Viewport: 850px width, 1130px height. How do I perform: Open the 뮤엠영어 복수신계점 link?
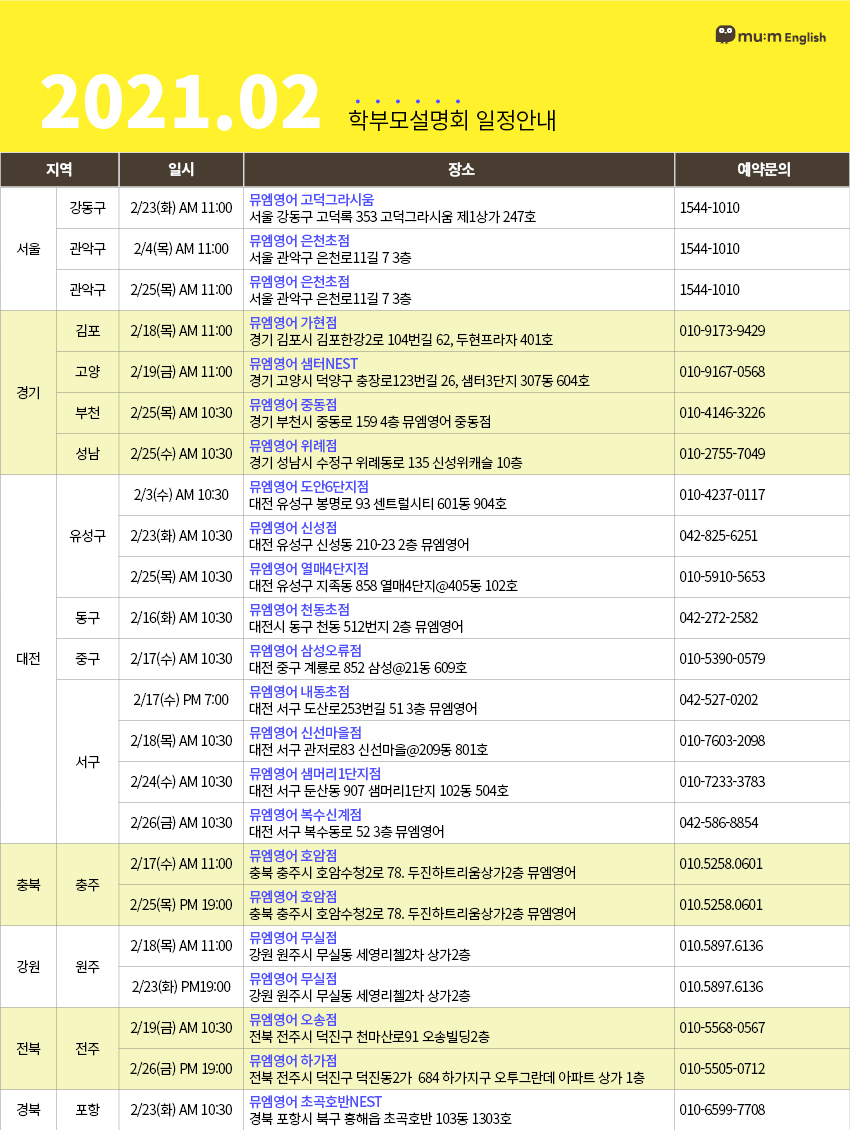pyautogui.click(x=305, y=816)
